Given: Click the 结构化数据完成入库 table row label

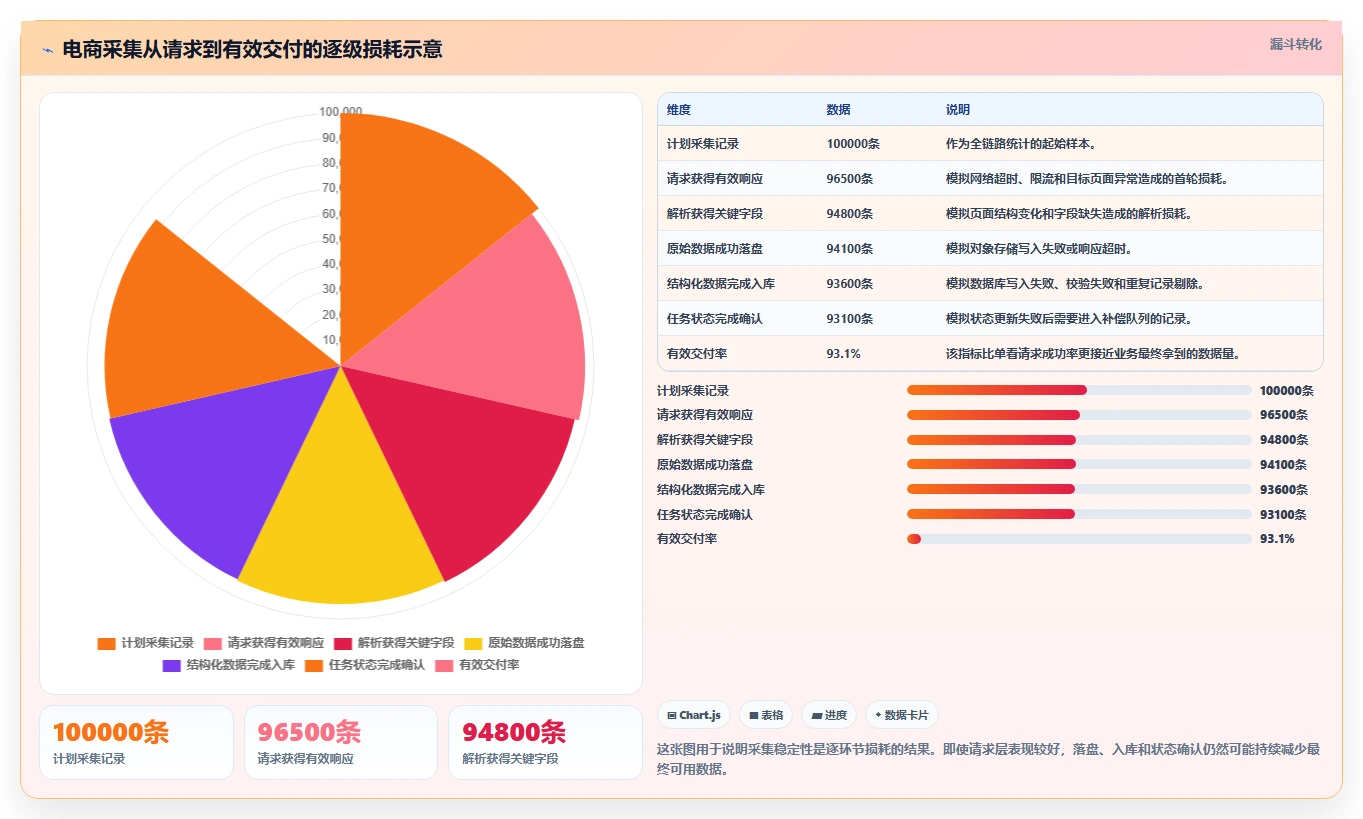Looking at the screenshot, I should (721, 284).
